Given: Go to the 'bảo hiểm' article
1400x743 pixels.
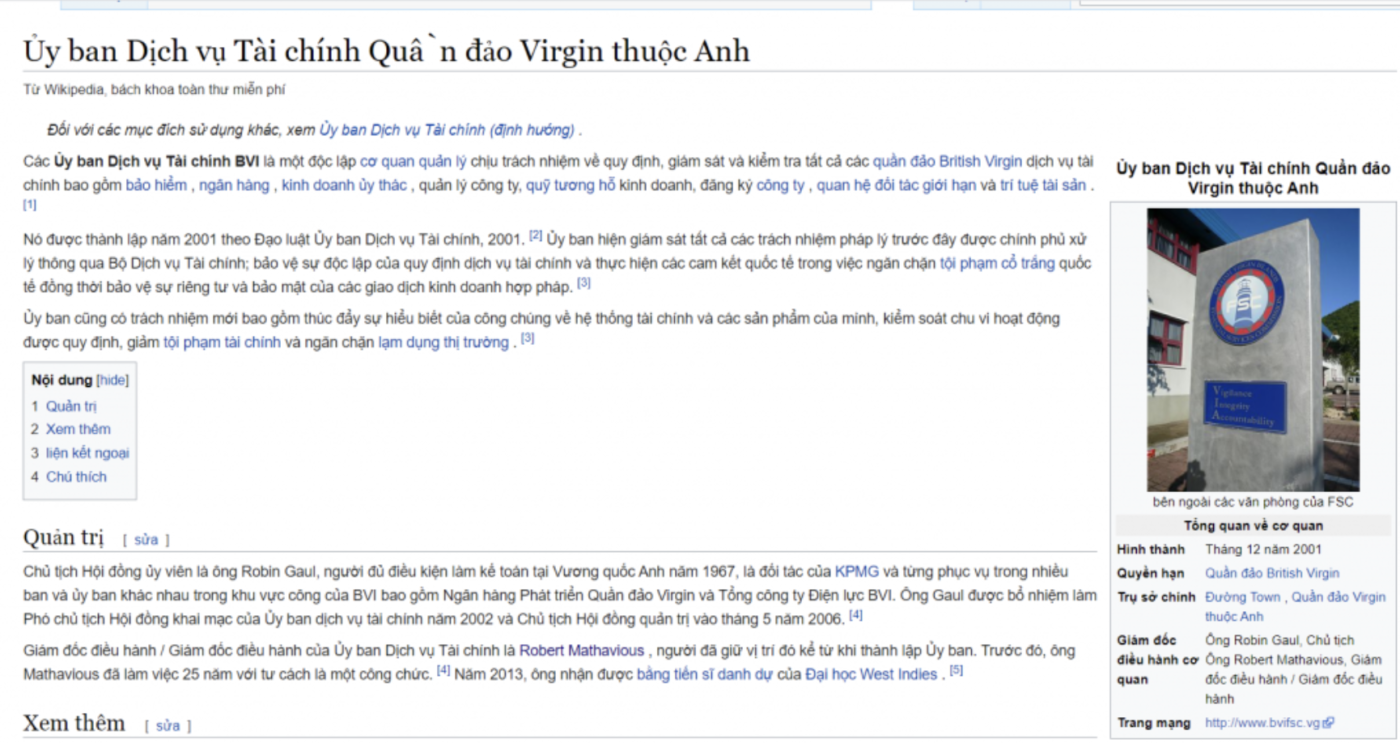Looking at the screenshot, I should click(156, 185).
